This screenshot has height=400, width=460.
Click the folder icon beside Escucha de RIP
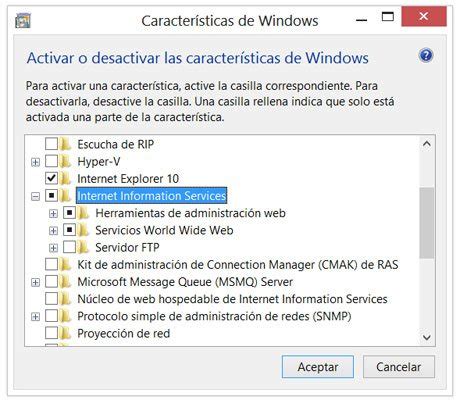(66, 144)
